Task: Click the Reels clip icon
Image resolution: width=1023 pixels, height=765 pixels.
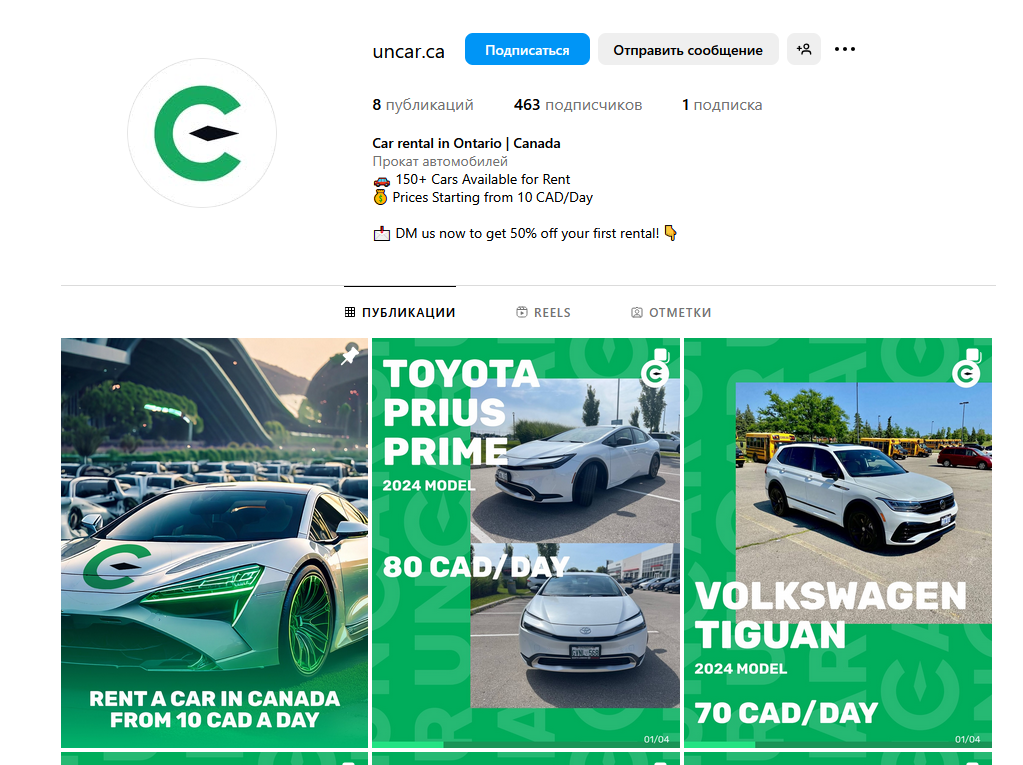Action: 521,312
